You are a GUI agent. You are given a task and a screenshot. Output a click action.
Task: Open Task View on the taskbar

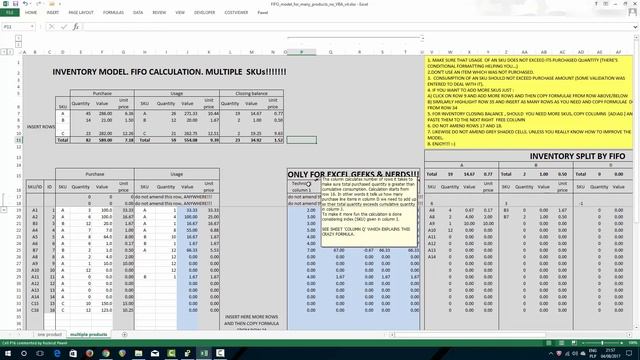40,353
